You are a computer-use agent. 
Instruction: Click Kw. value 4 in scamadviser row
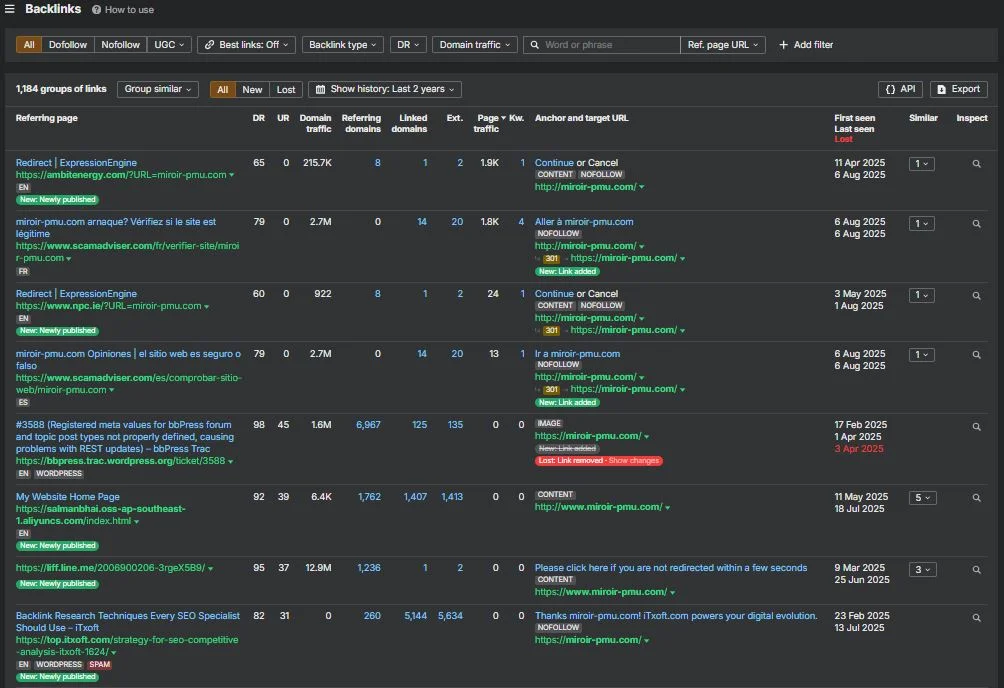point(521,222)
